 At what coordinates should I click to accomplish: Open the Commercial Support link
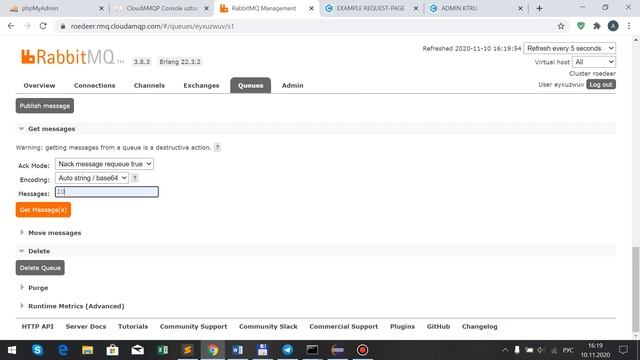coord(344,327)
